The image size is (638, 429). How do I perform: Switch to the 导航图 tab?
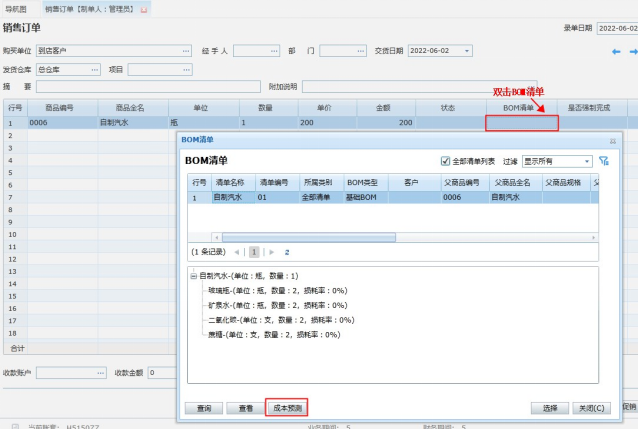(x=16, y=9)
